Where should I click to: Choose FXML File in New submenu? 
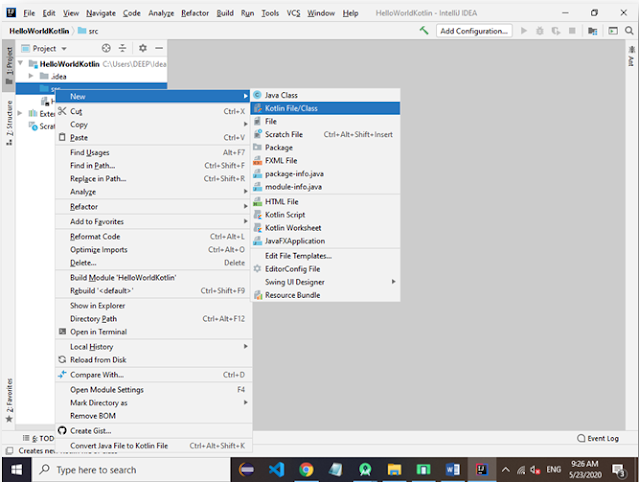325,161
